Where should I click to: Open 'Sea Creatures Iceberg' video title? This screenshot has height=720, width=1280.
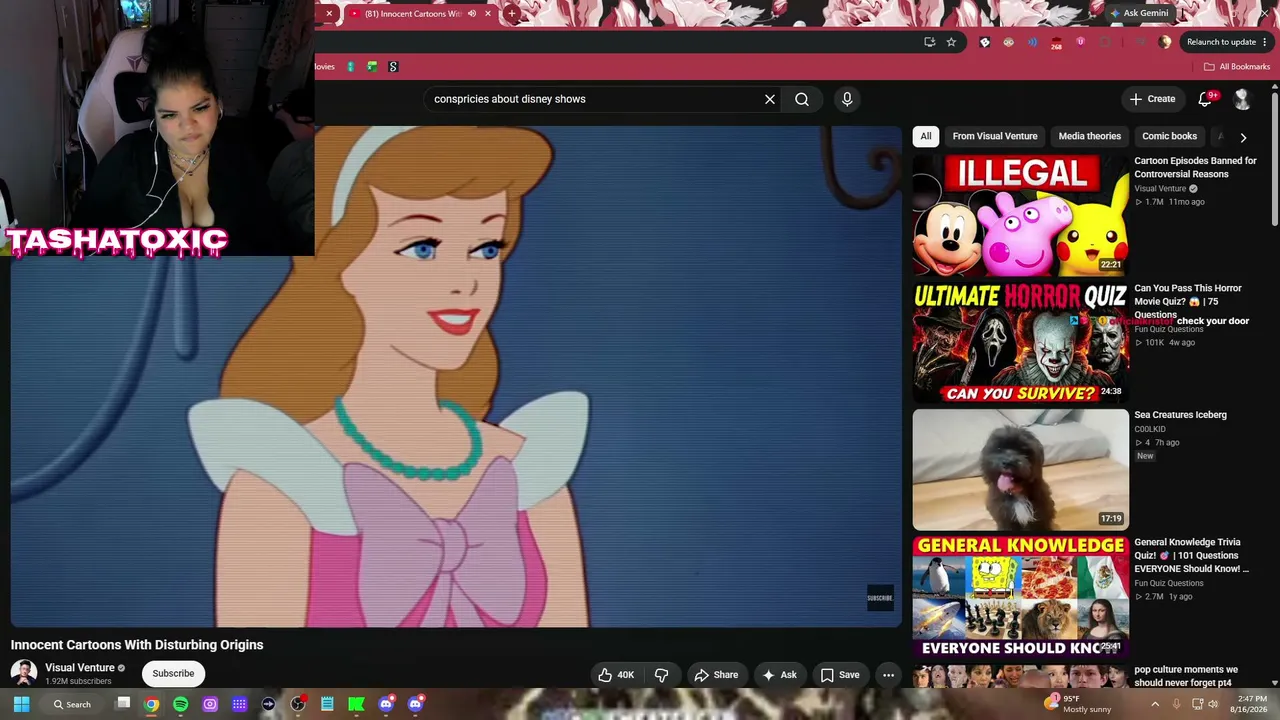1180,415
